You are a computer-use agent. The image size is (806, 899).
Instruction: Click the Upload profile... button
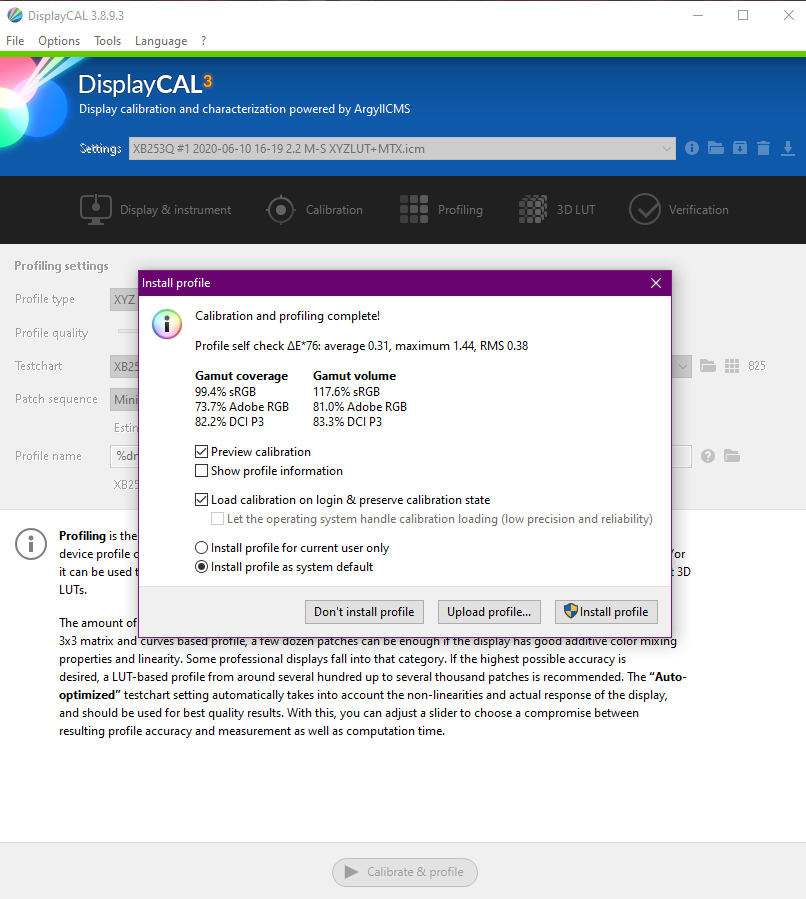coord(488,612)
